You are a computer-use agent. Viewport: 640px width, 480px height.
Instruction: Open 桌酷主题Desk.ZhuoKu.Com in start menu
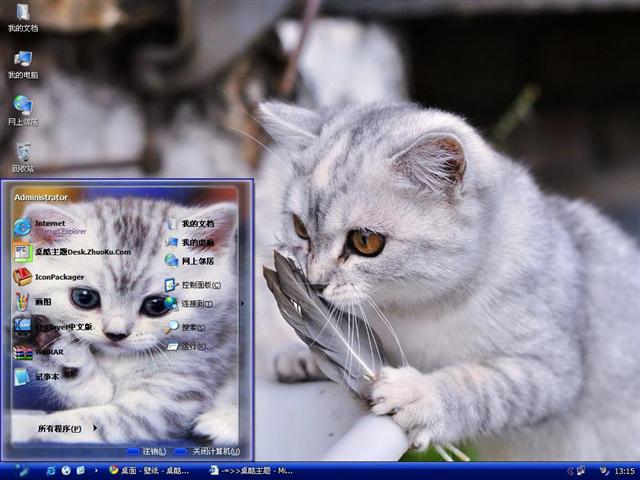point(72,252)
